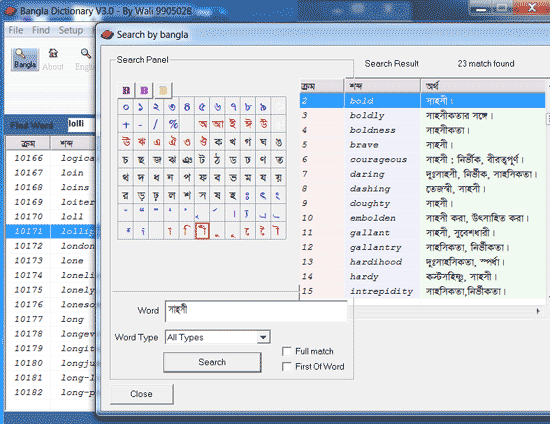The width and height of the screenshot is (550, 424).
Task: Click the Close button in dialog
Action: pos(141,394)
